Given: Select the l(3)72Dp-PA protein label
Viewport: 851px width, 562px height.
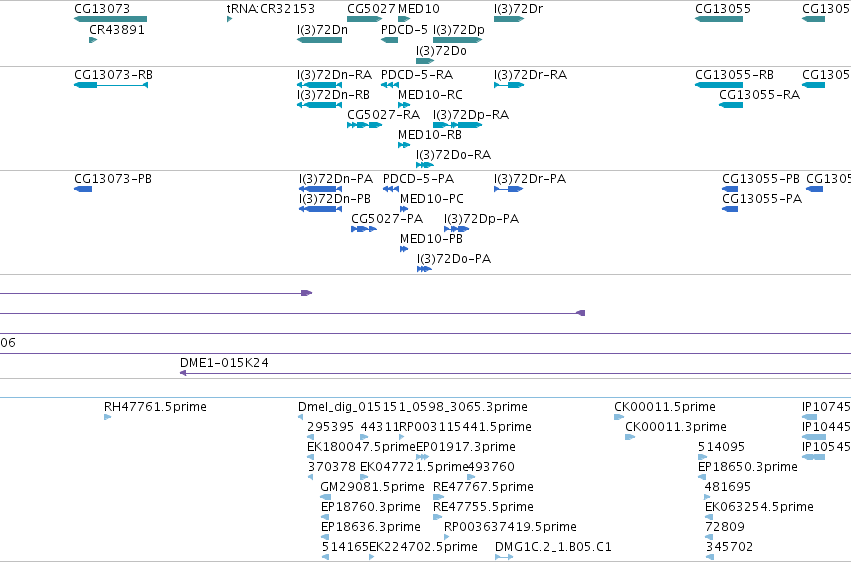Looking at the screenshot, I should coord(481,219).
